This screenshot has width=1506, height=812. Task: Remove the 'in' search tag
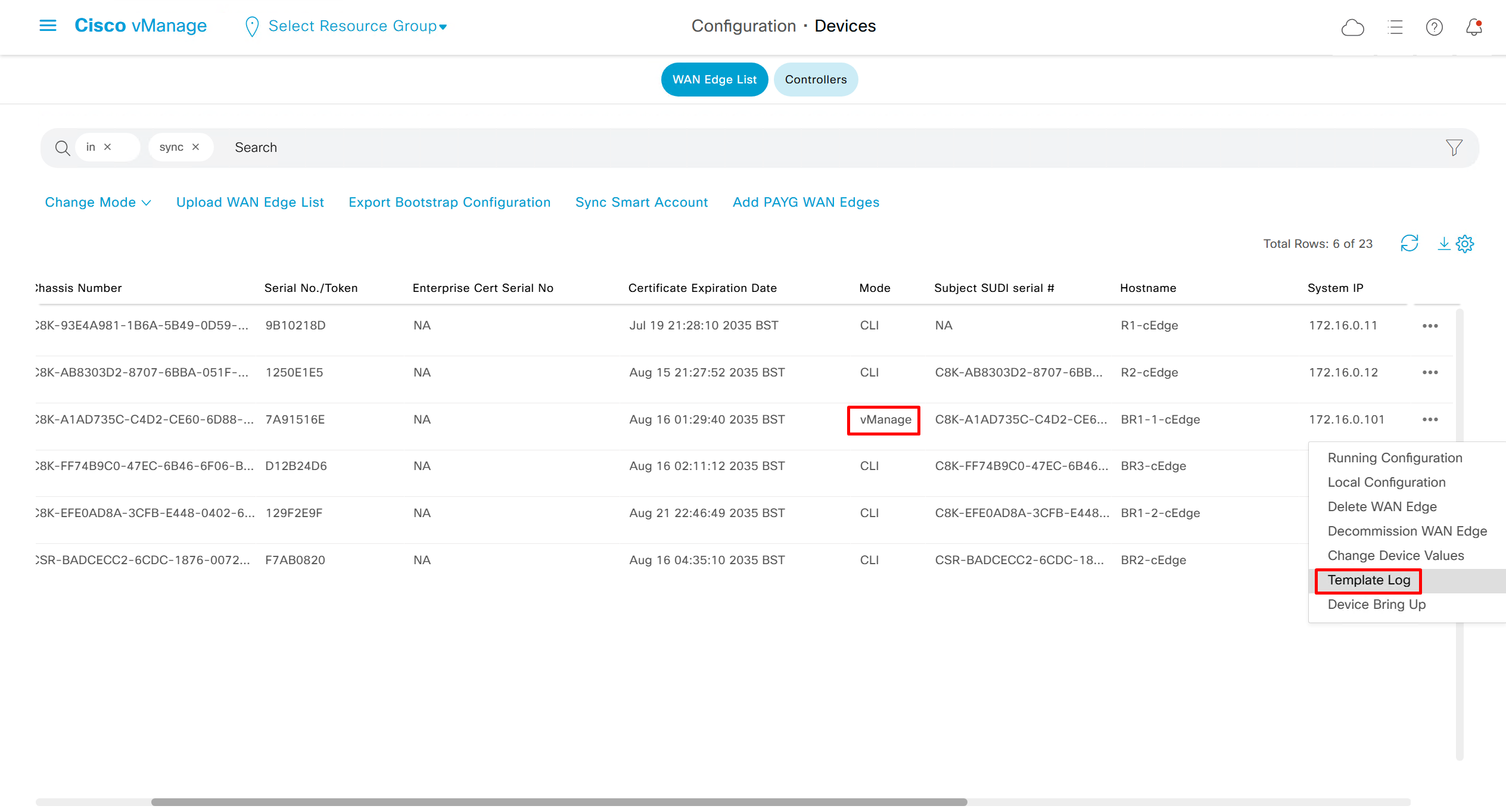click(108, 147)
